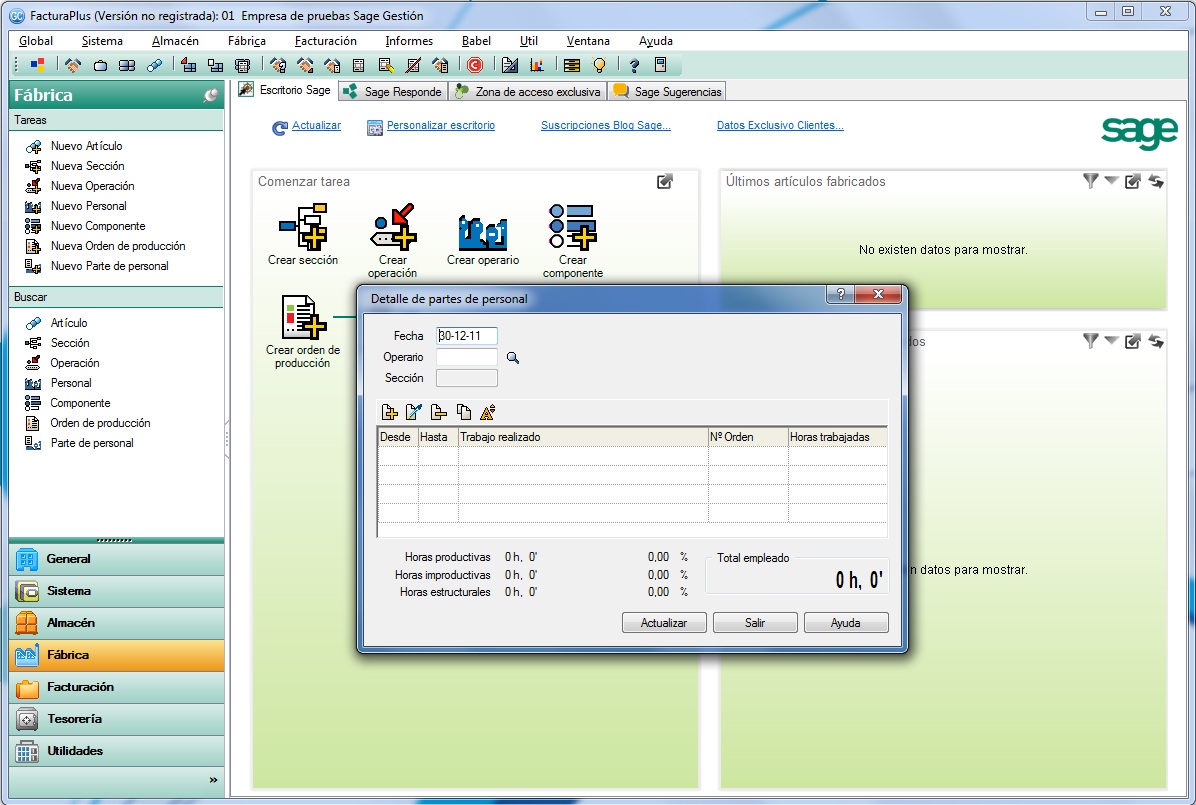
Task: Open the Almacén section in the sidebar
Action: point(117,623)
